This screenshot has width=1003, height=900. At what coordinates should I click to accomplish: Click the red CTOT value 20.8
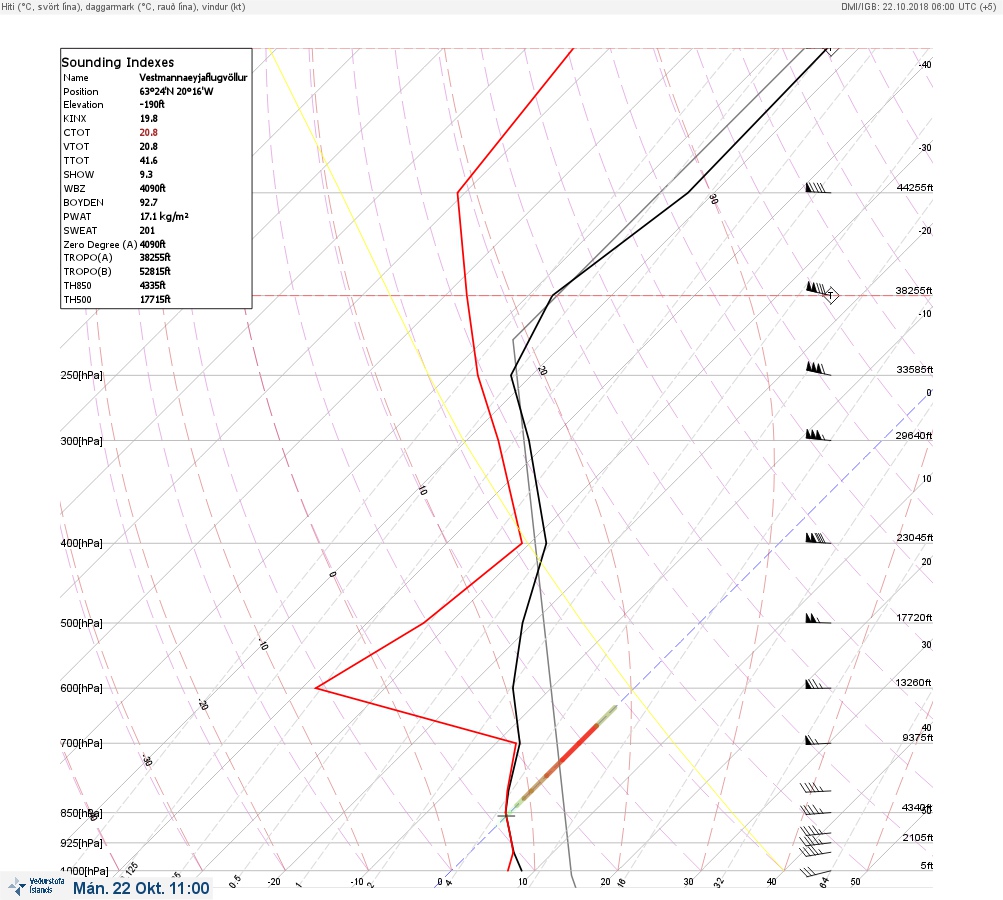[x=148, y=132]
